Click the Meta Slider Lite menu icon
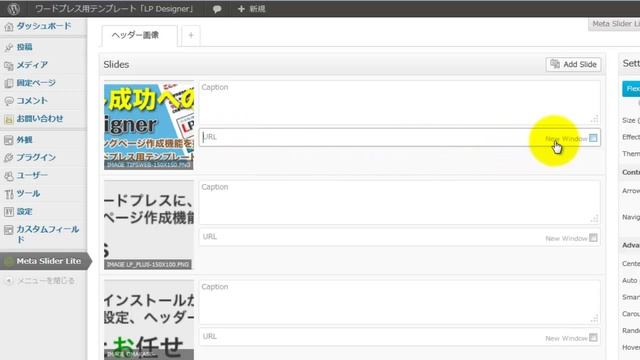 point(8,261)
